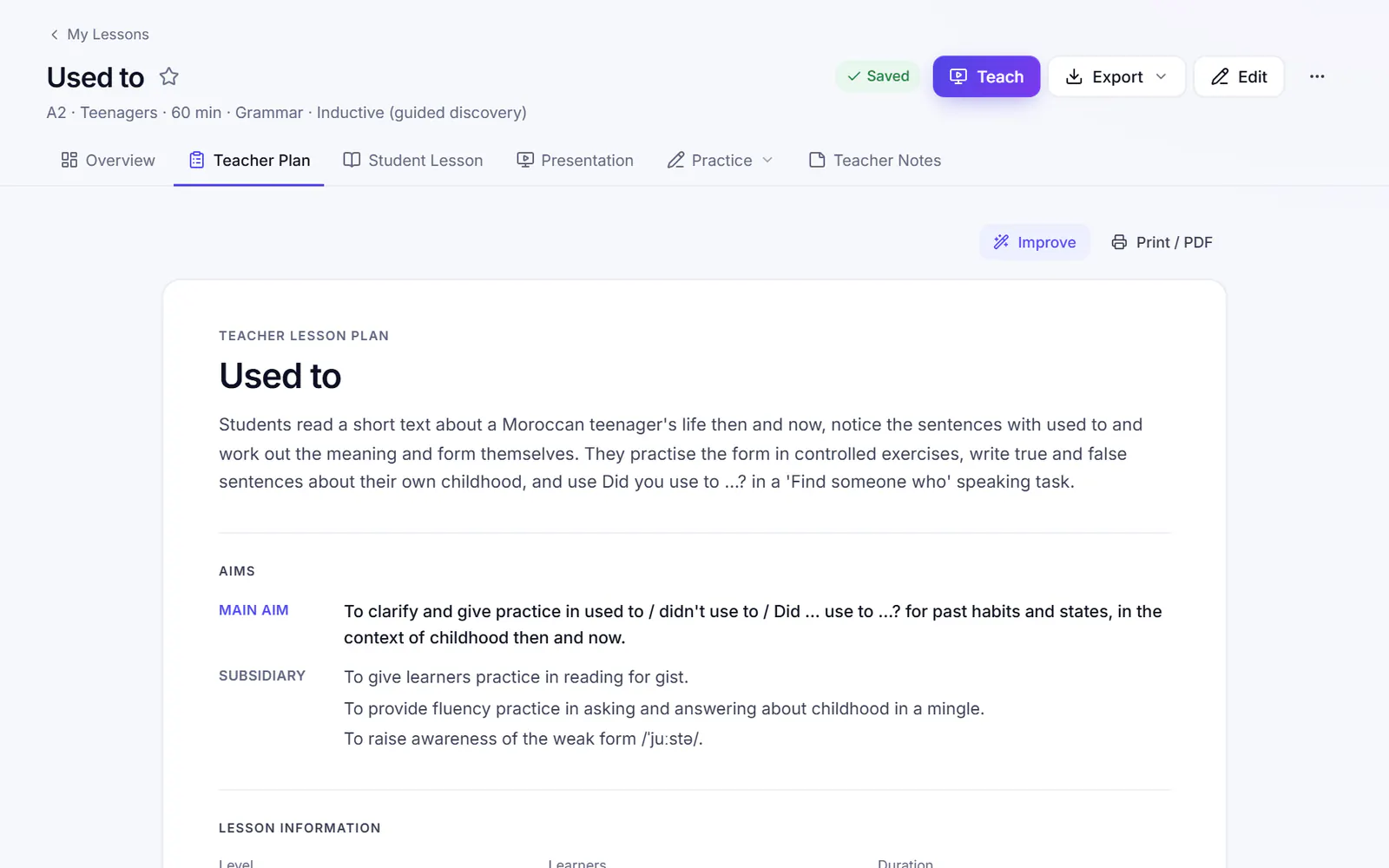Click the mingle fluency practice aim line
This screenshot has width=1389, height=868.
point(664,708)
